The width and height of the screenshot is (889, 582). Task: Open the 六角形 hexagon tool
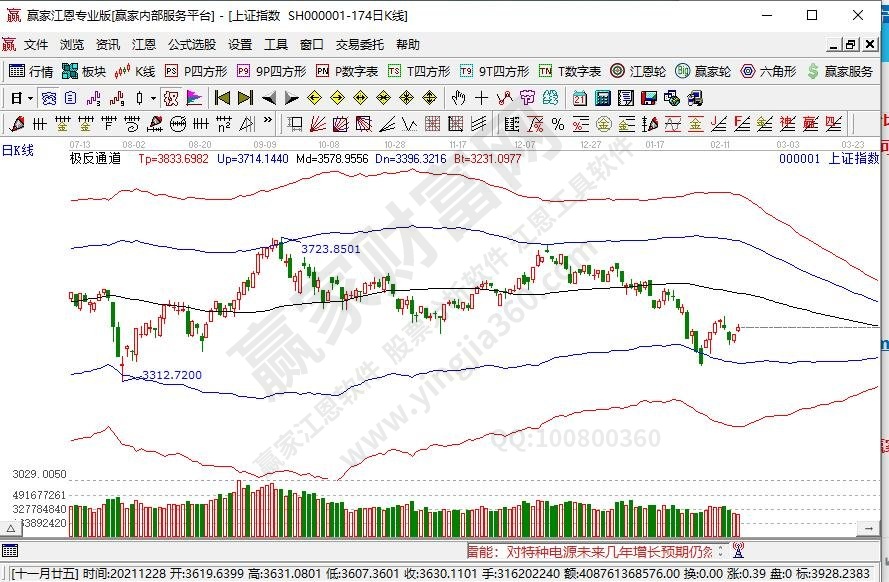768,71
